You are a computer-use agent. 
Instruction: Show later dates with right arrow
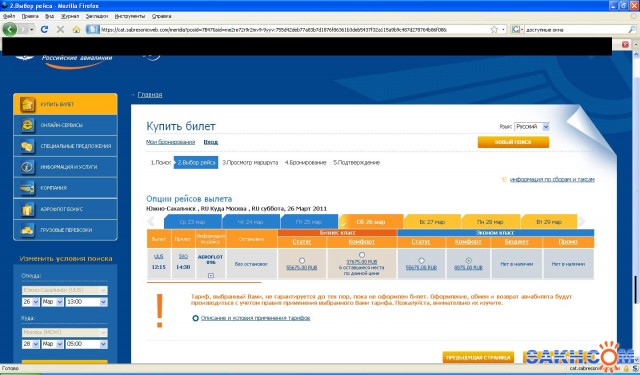[x=582, y=222]
